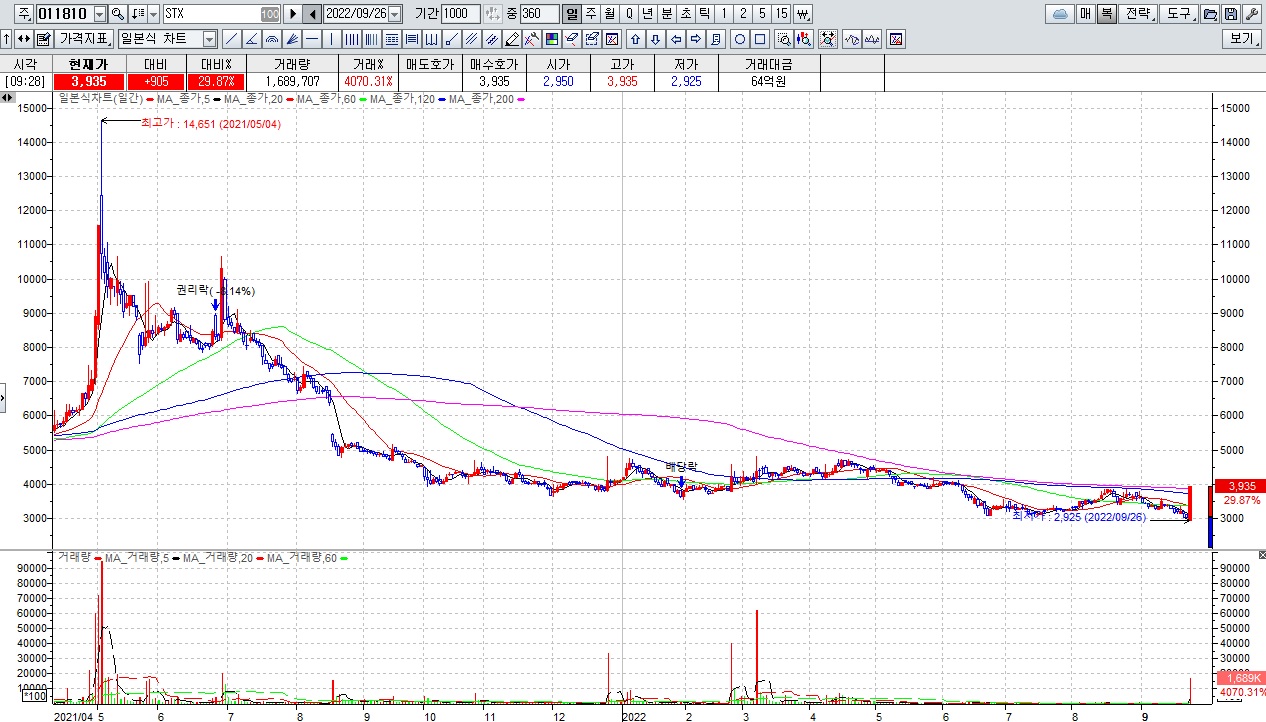Click the memo edit icon
The image size is (1266, 722).
pyautogui.click(x=43, y=39)
